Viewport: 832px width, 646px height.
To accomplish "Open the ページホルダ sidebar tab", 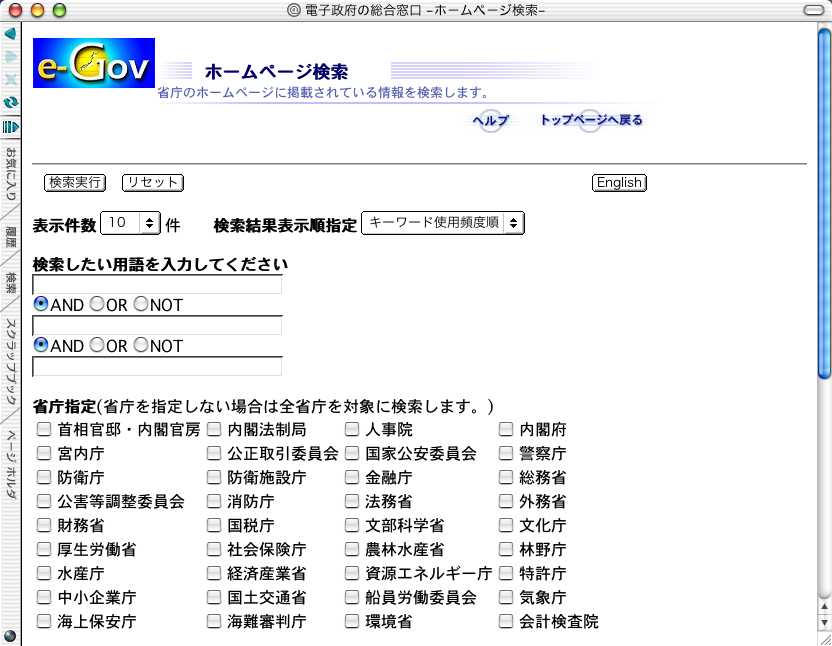I will [x=10, y=464].
